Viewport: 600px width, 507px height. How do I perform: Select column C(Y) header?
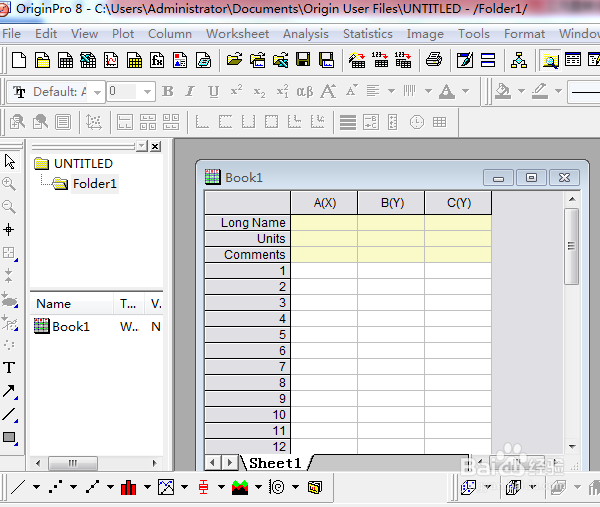pyautogui.click(x=458, y=203)
